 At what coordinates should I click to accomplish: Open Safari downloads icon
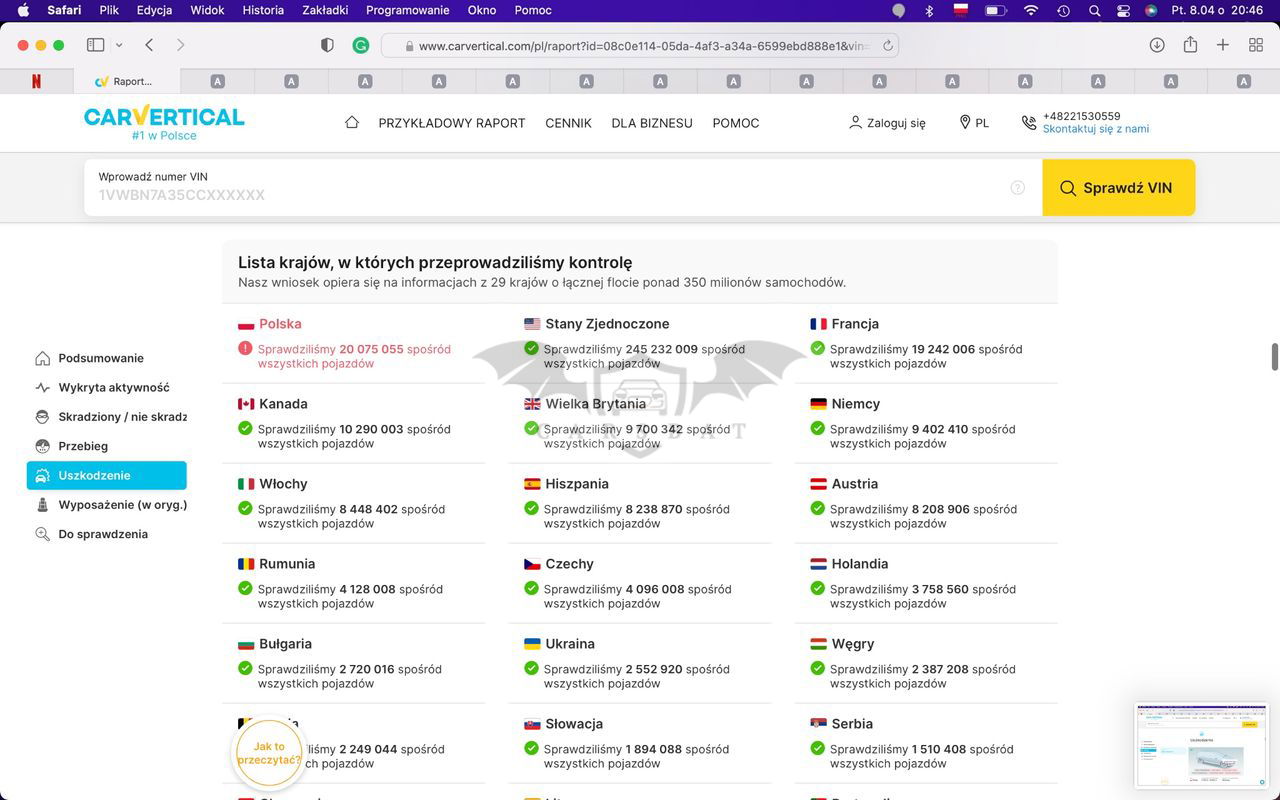(x=1157, y=45)
